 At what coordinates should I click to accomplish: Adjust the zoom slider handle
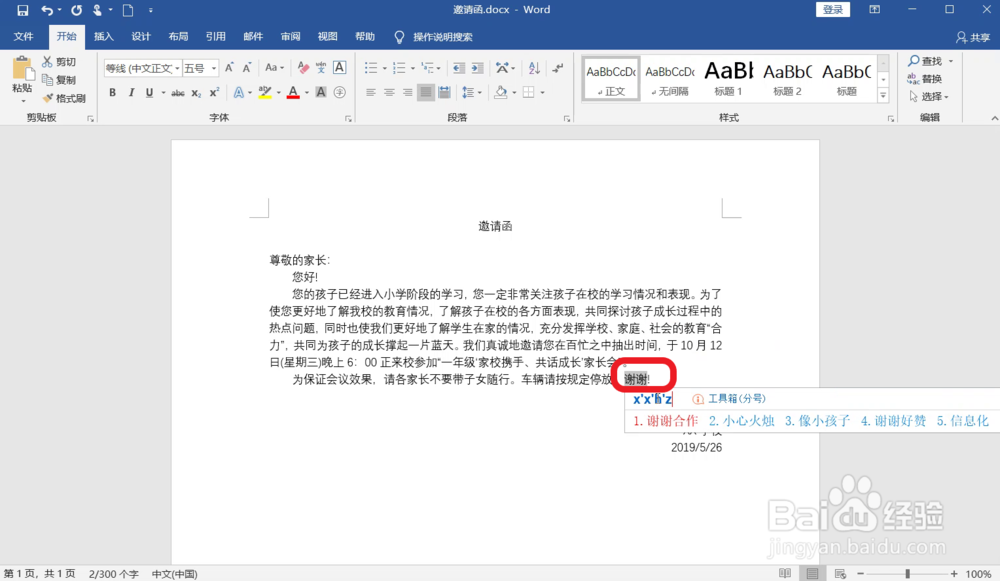click(908, 573)
